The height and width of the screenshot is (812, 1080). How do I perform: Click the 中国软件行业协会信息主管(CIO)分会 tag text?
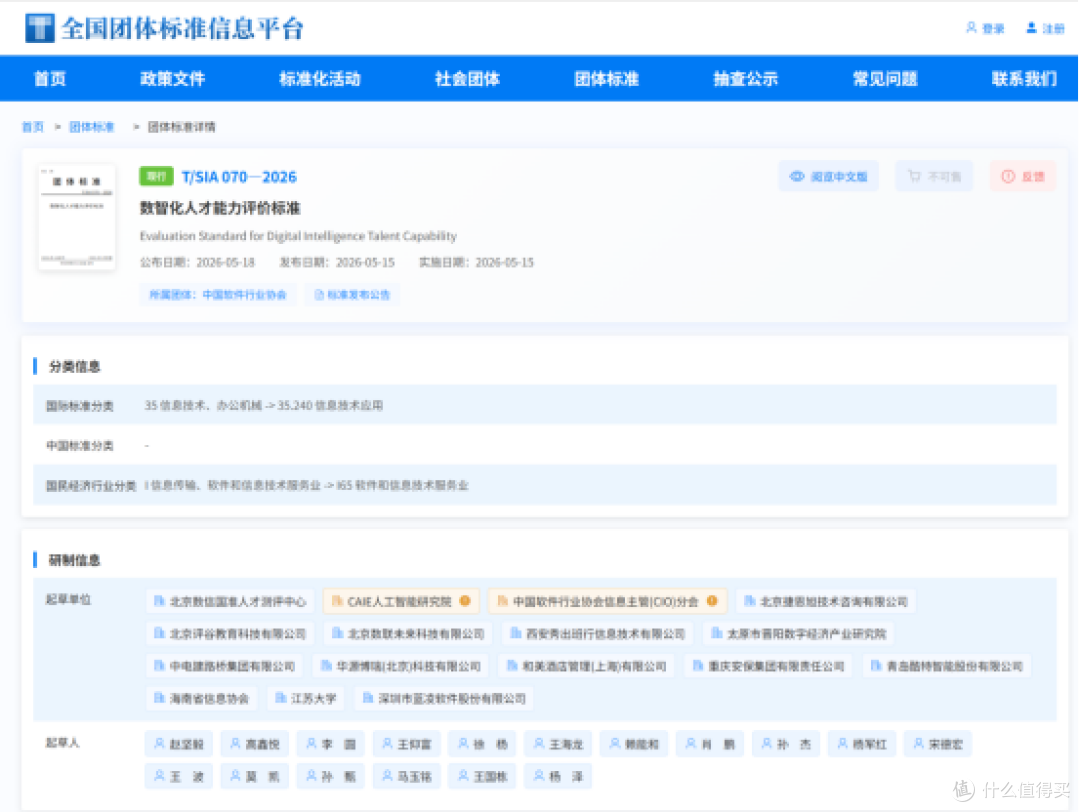pyautogui.click(x=605, y=601)
